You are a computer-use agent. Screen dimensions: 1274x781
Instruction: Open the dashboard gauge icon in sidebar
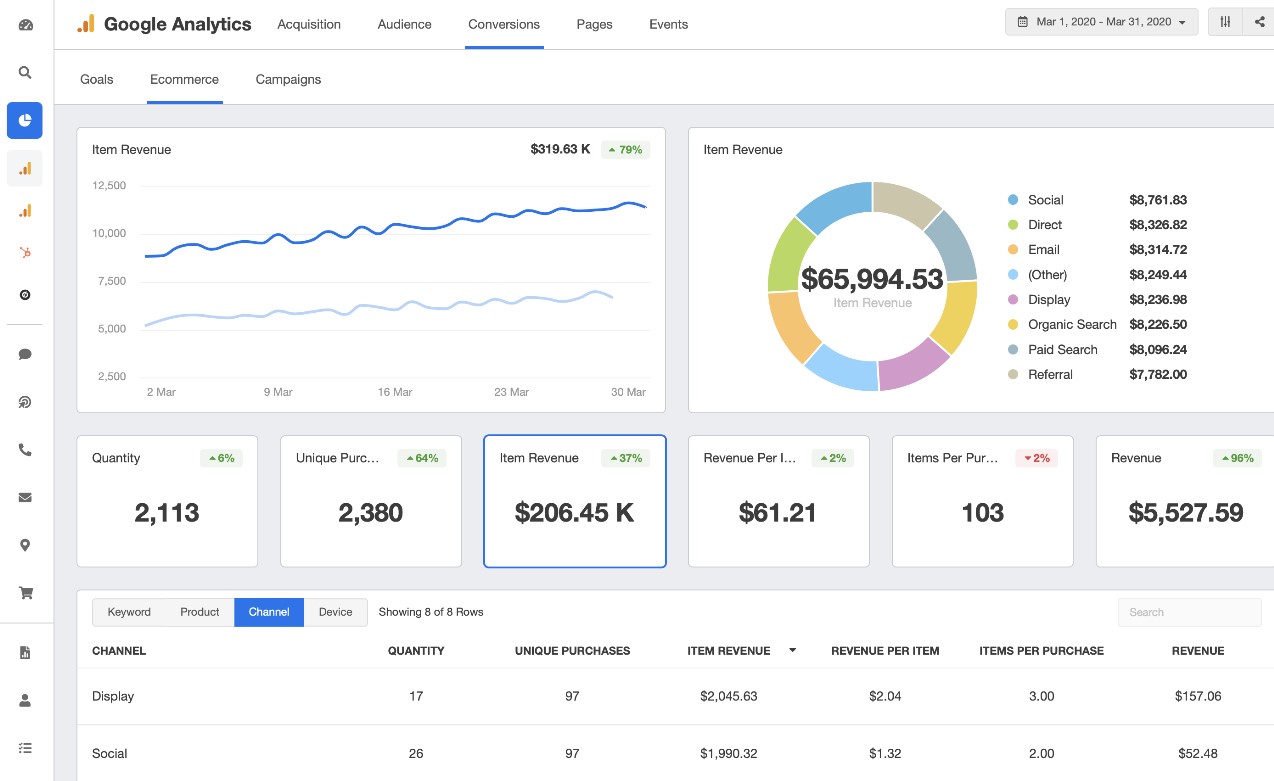[x=25, y=25]
